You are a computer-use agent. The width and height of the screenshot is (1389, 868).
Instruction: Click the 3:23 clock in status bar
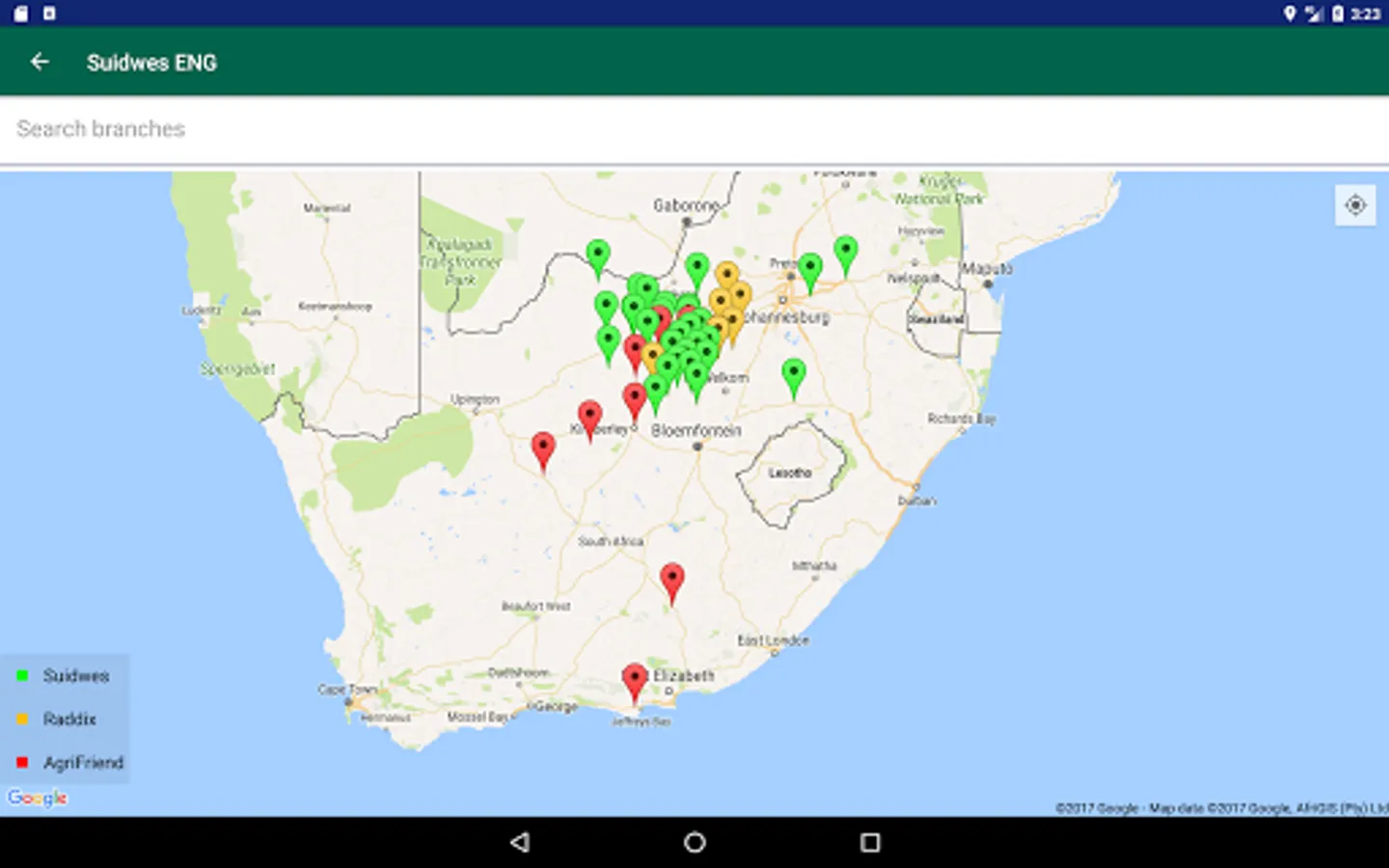click(x=1365, y=14)
